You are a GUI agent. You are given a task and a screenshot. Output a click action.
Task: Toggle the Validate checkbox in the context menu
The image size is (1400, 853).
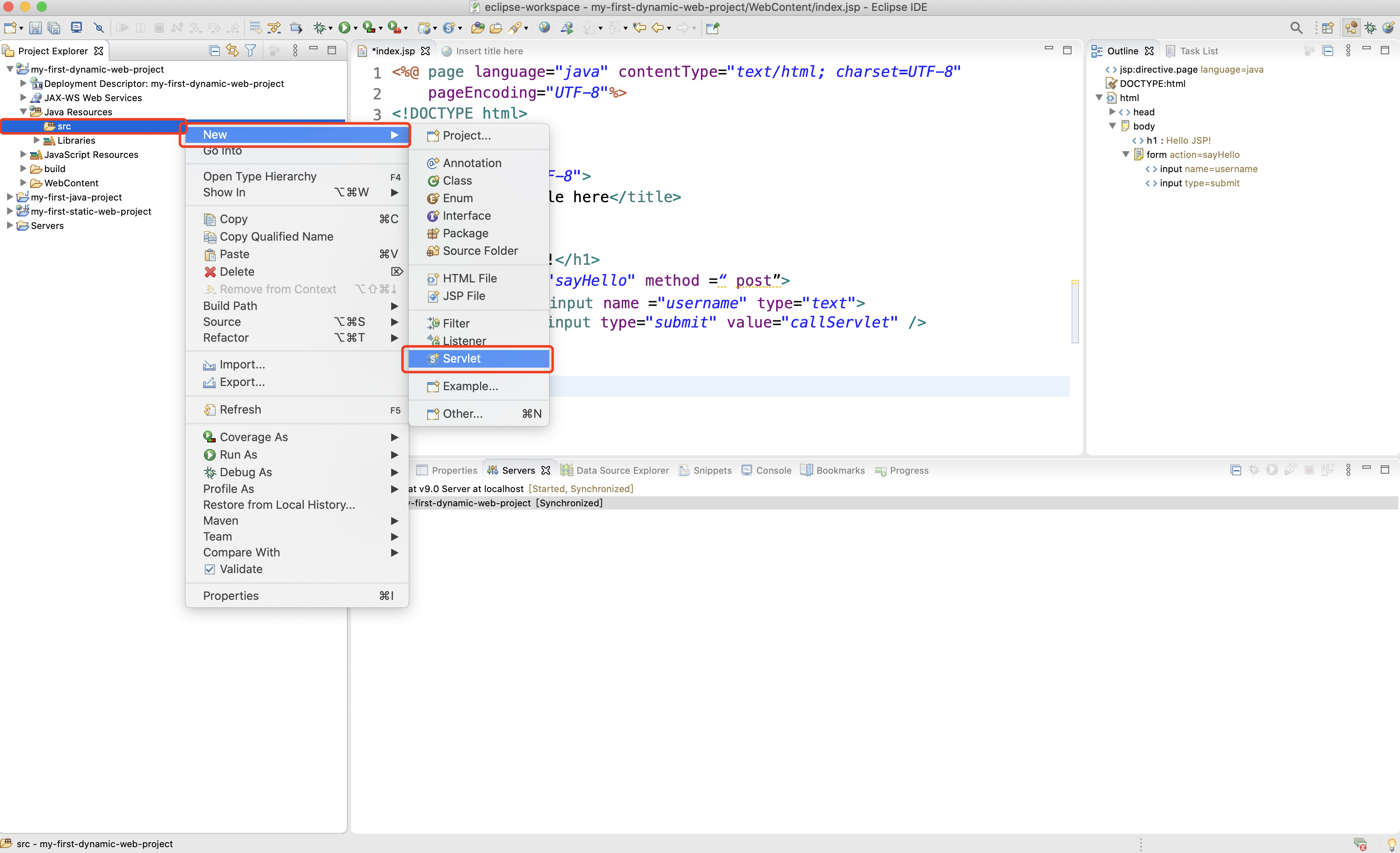210,569
